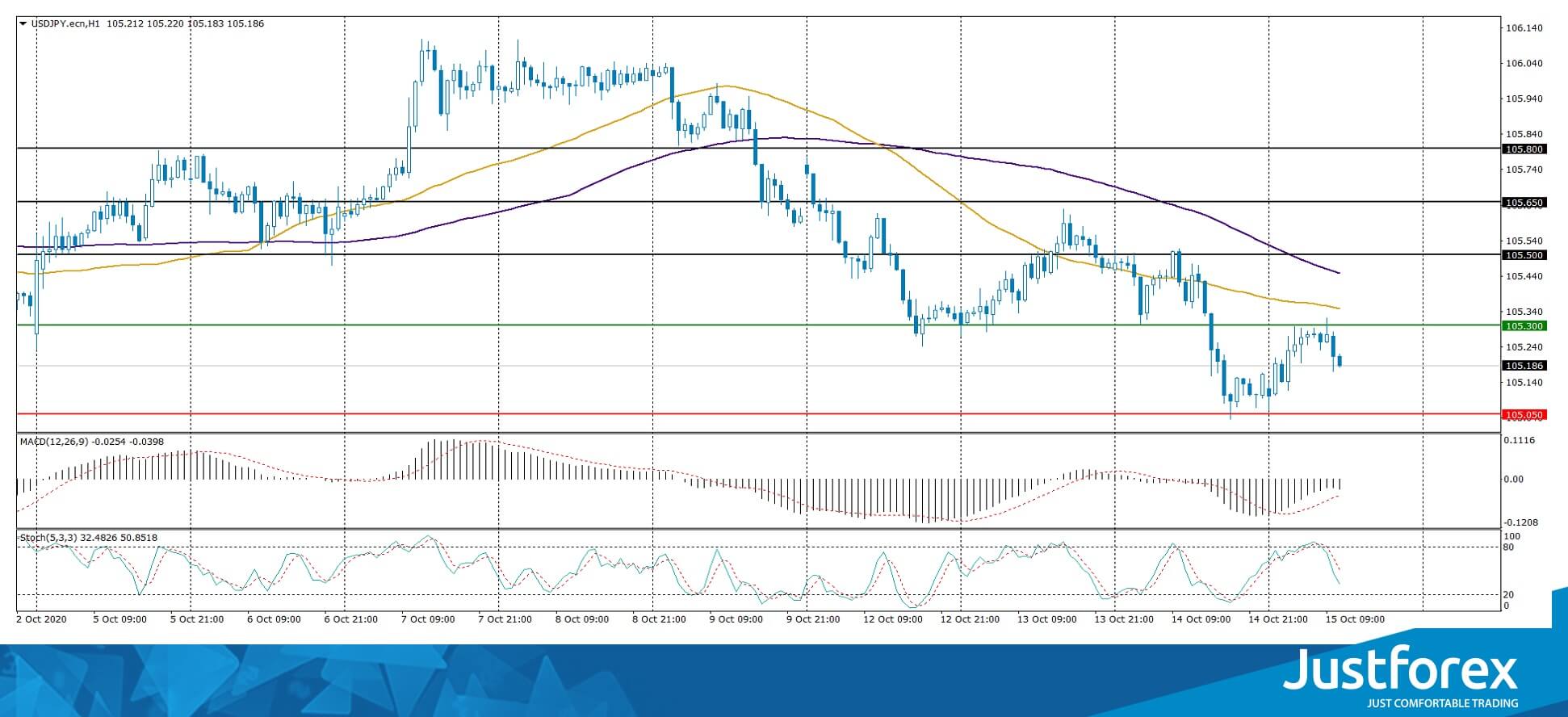Click the 100 Stochastic scale value
This screenshot has width=1568, height=717.
click(x=1512, y=537)
